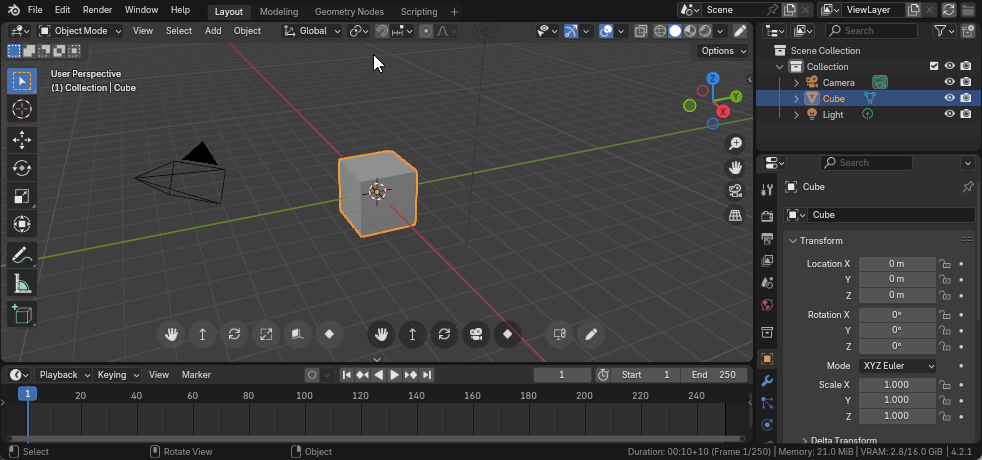Switch perspective/orthographic with the grid button
This screenshot has height=460, width=982.
coord(735,215)
